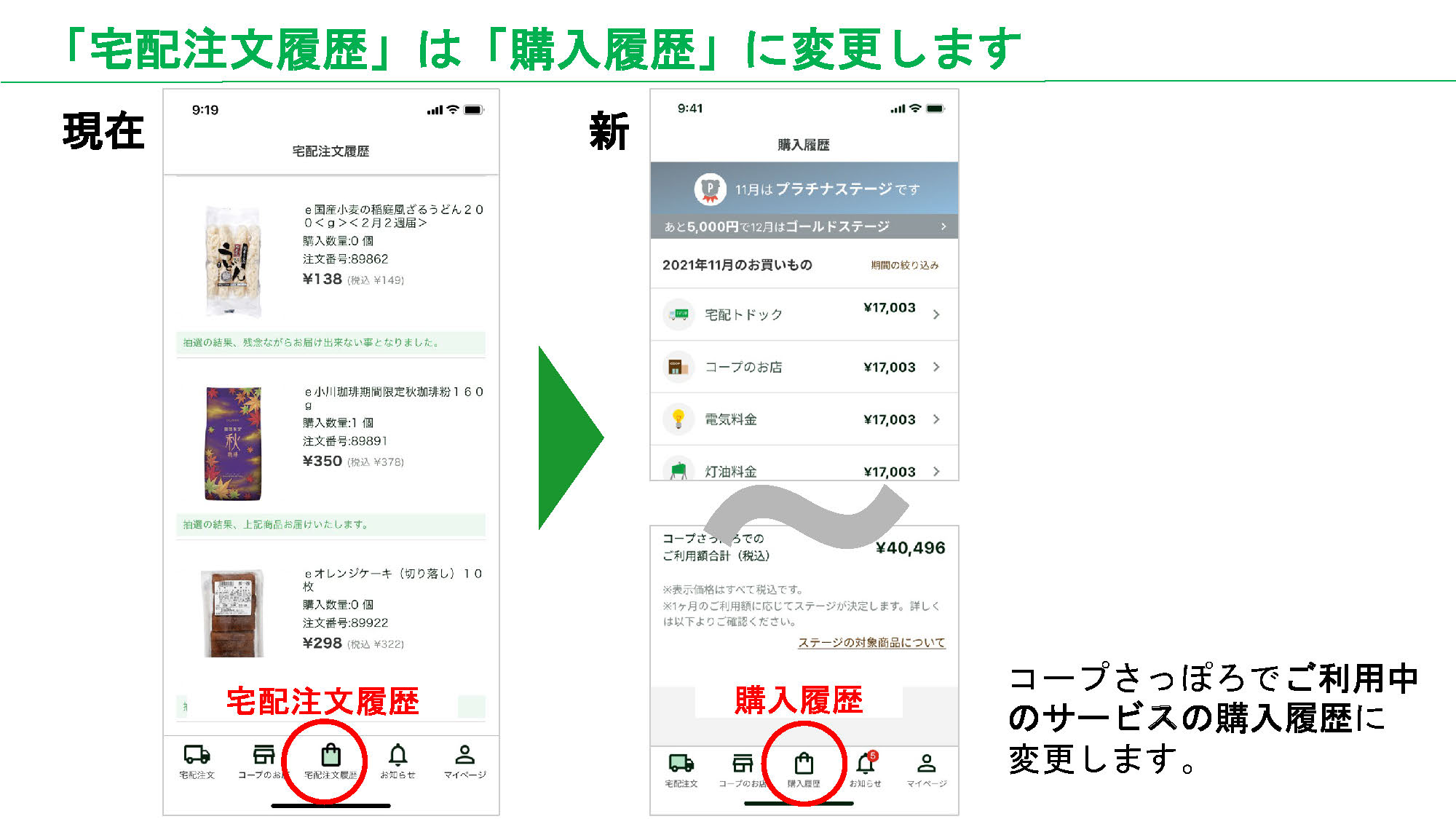Expand the 電気料金 row chevron
Screen dimensions: 1456x819
(936, 419)
